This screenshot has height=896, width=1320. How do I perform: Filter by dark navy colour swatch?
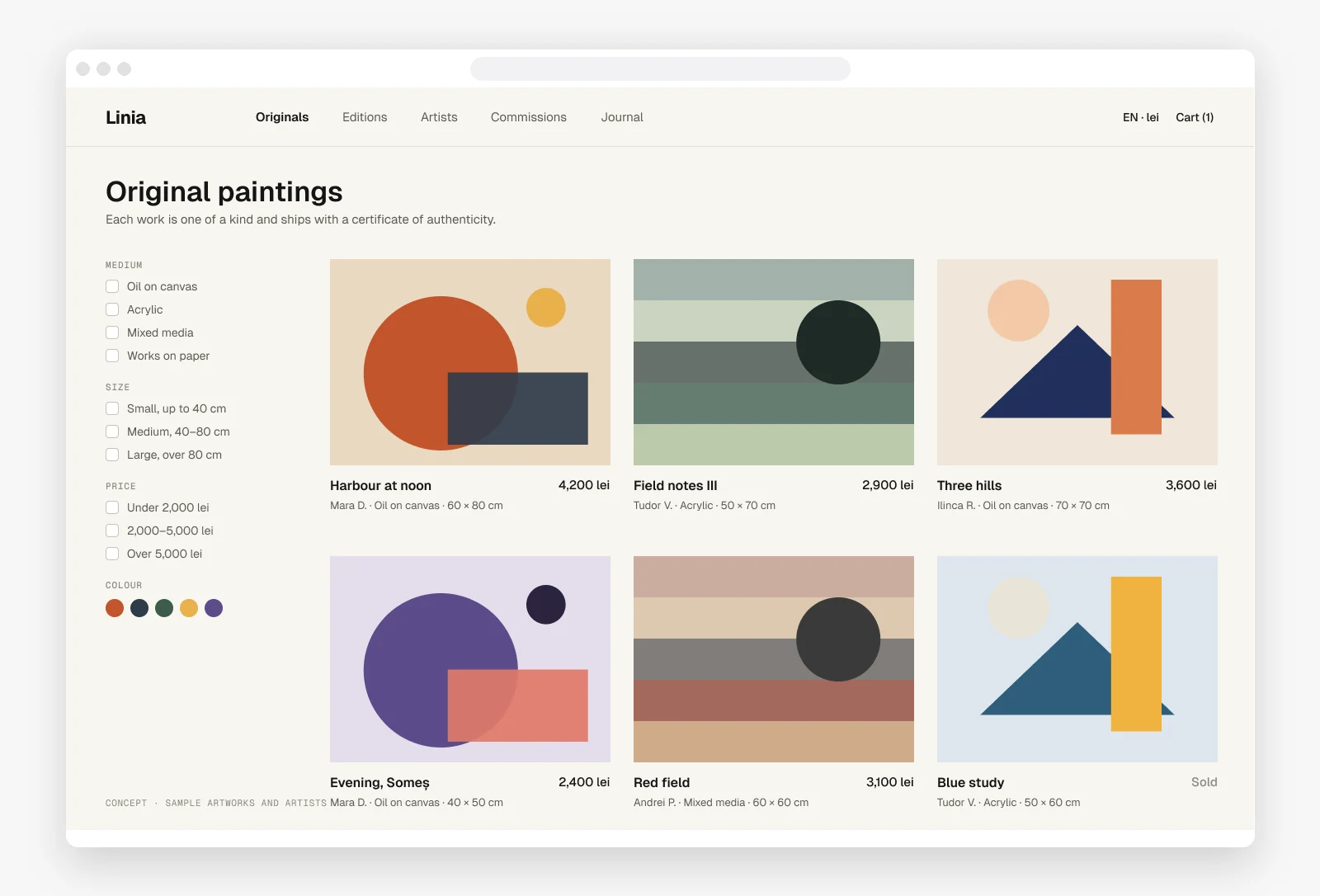[x=139, y=608]
